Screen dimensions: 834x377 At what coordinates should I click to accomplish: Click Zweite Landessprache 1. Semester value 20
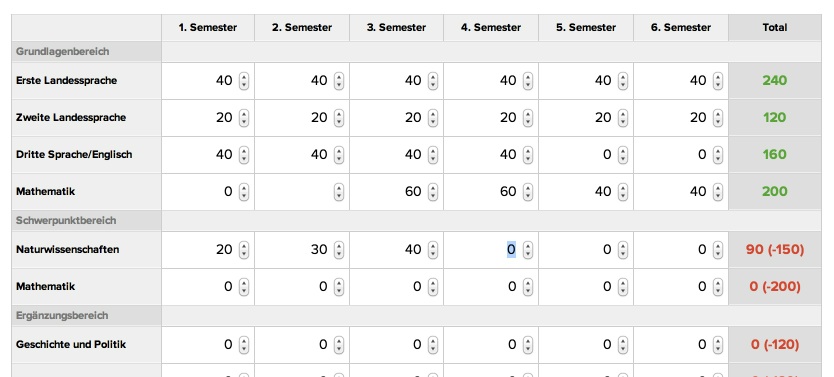pyautogui.click(x=224, y=118)
